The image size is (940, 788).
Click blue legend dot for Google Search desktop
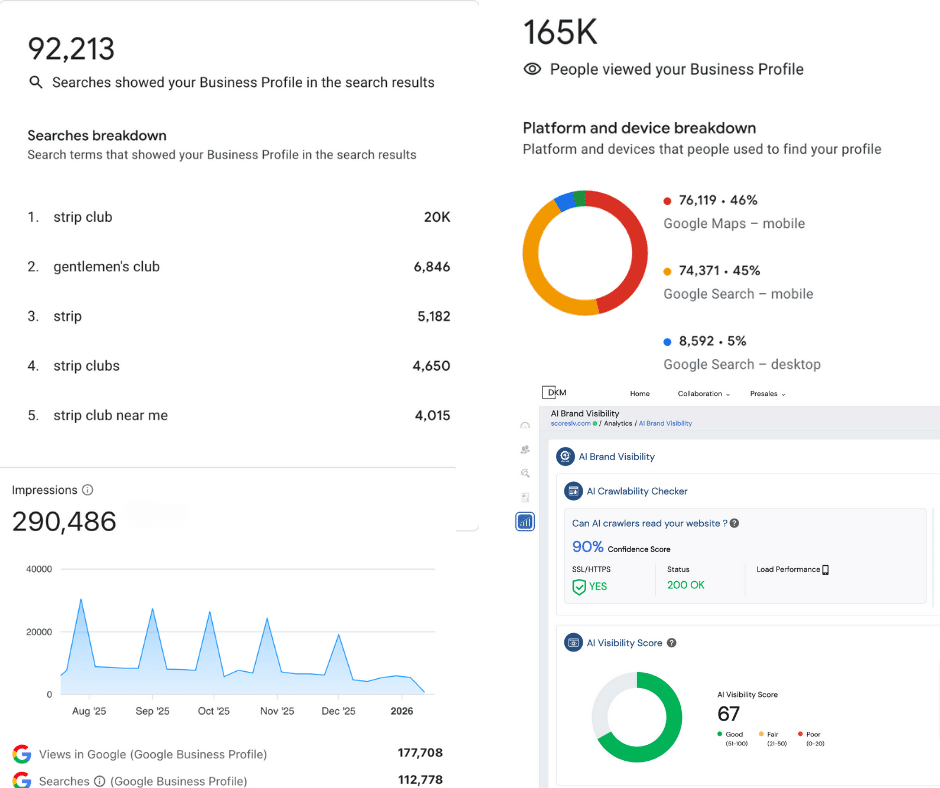point(667,342)
